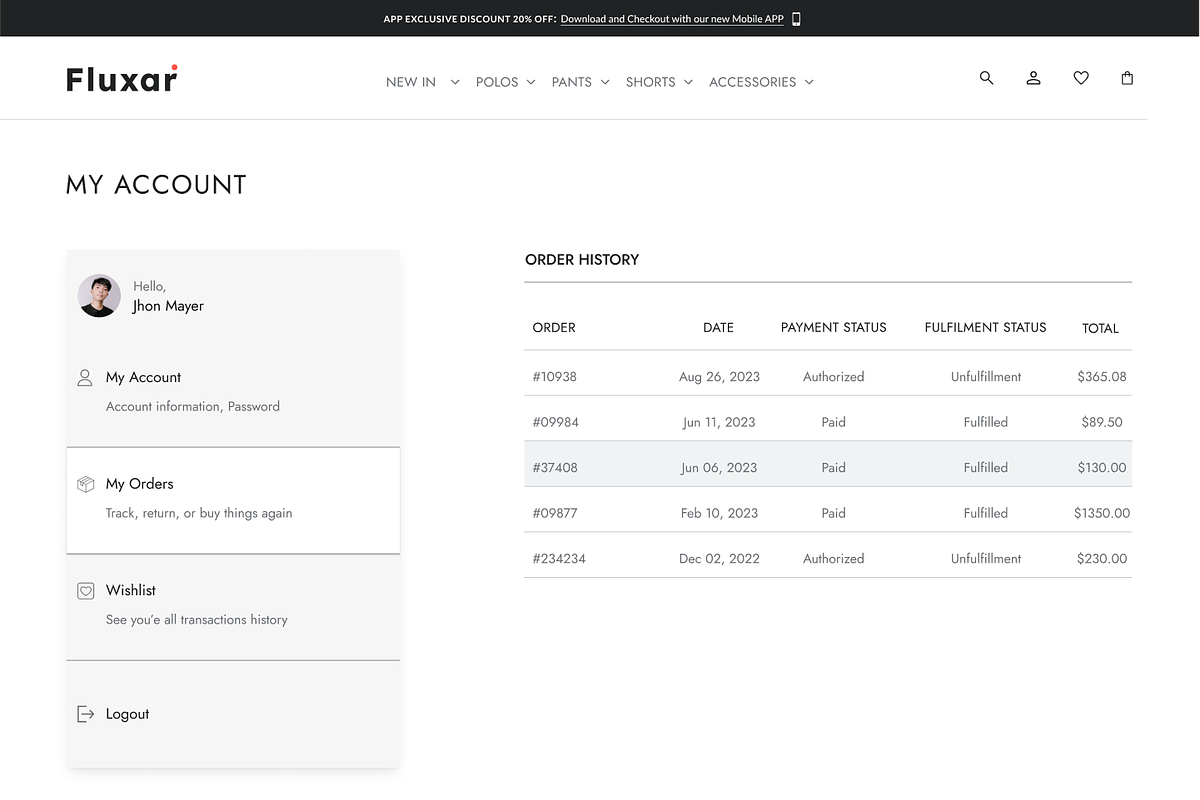
Task: Click the TOTAL column header
Action: coord(1101,328)
